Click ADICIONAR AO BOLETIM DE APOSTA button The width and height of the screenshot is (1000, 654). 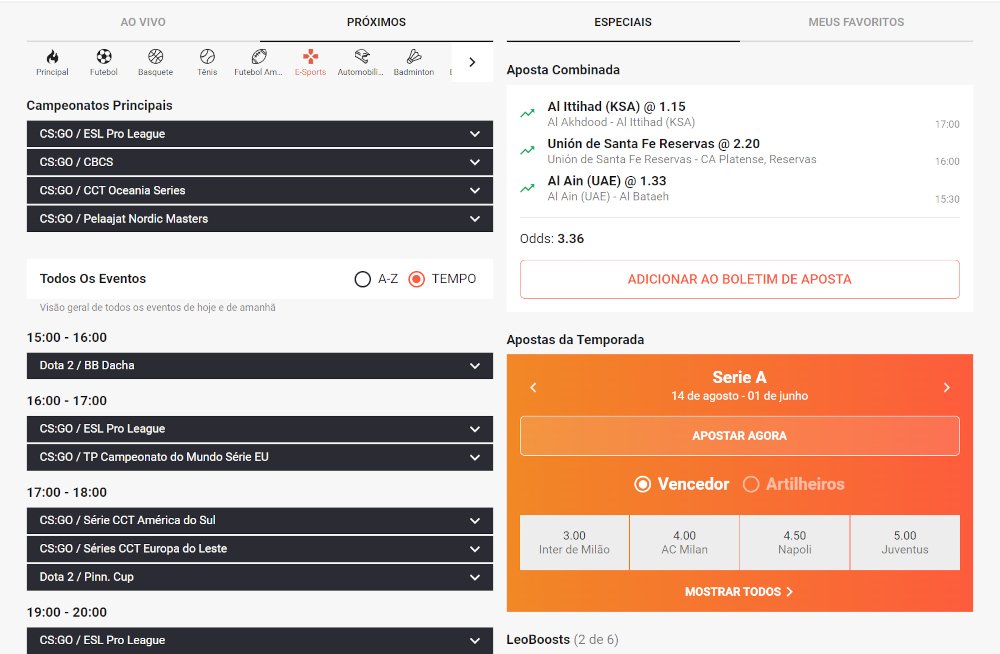pos(739,279)
